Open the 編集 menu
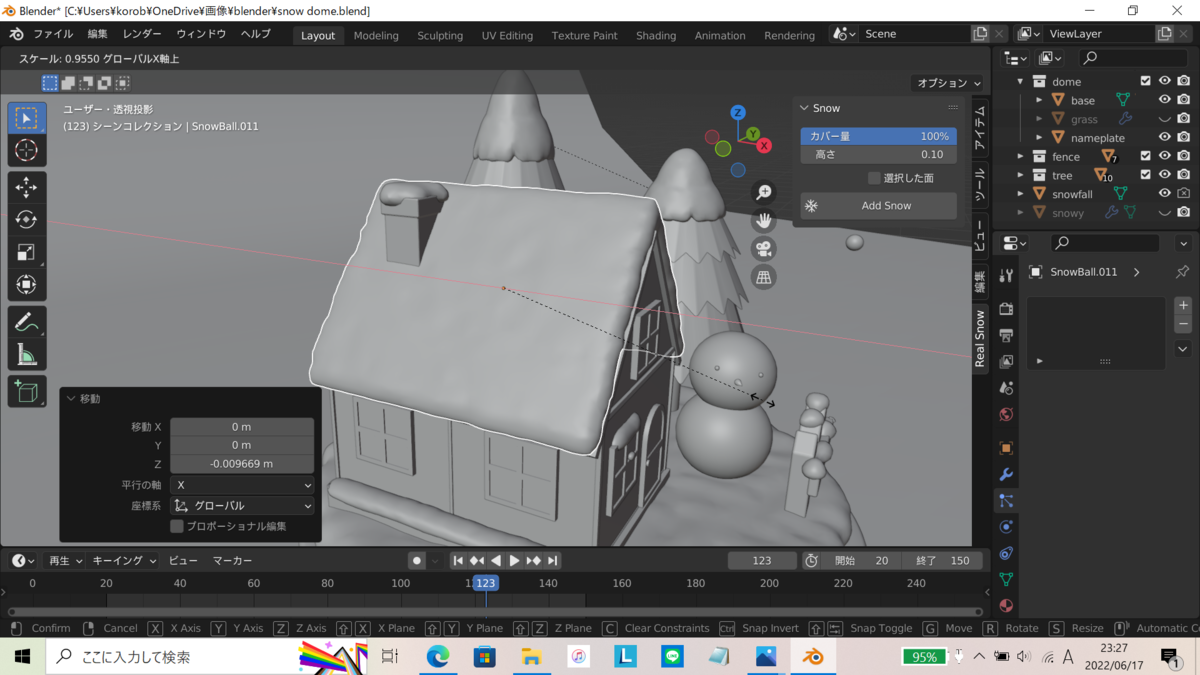 point(97,34)
